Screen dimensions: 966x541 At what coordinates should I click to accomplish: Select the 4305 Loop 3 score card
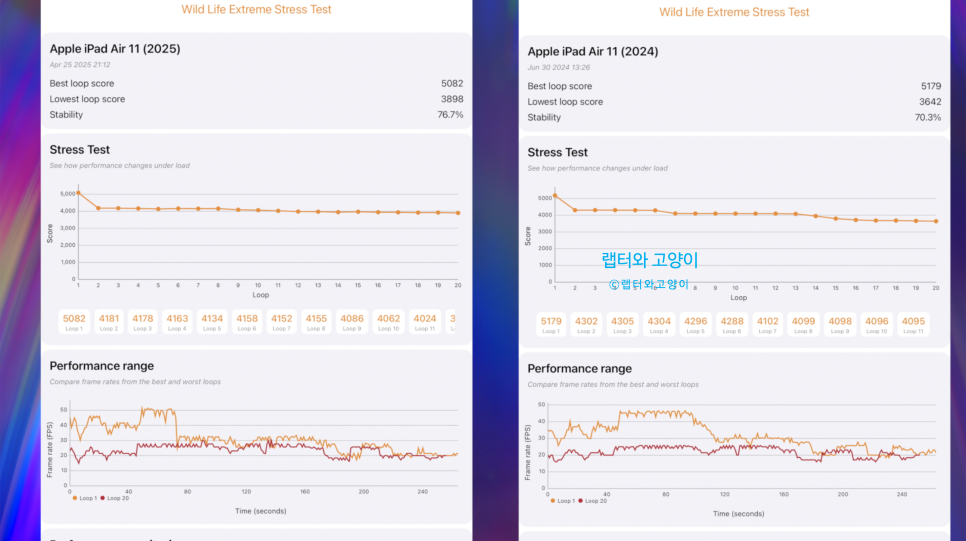622,324
